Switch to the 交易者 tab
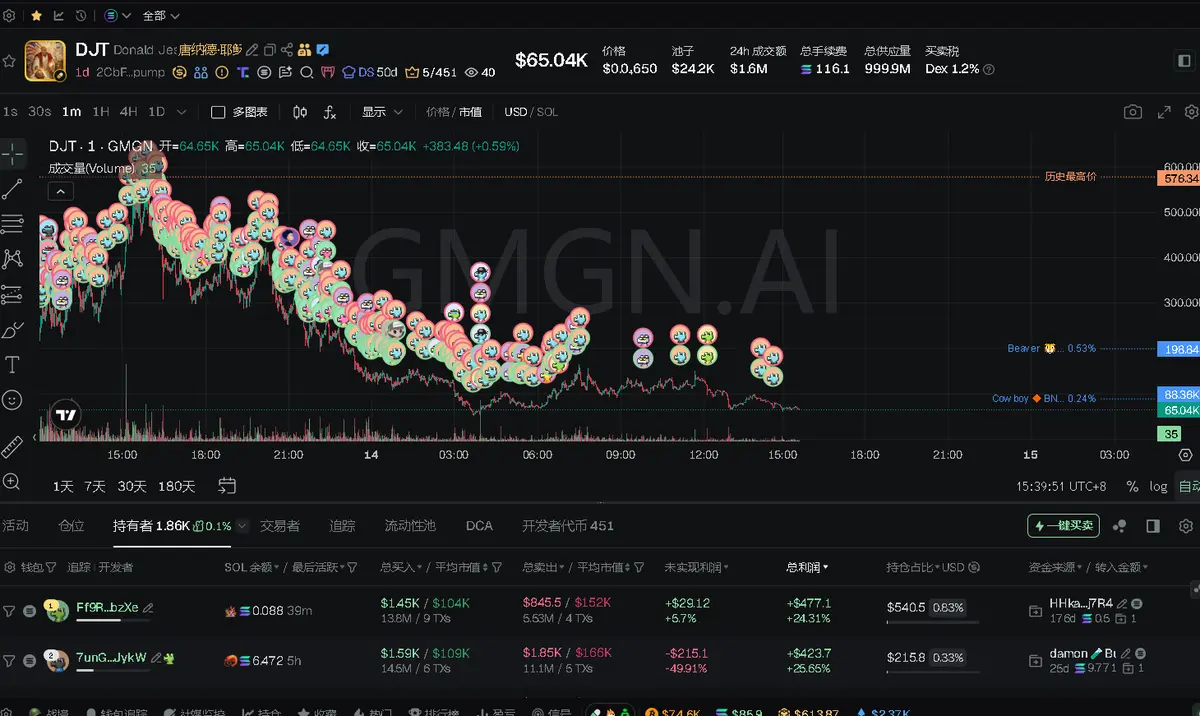The height and width of the screenshot is (716, 1200). coord(280,525)
